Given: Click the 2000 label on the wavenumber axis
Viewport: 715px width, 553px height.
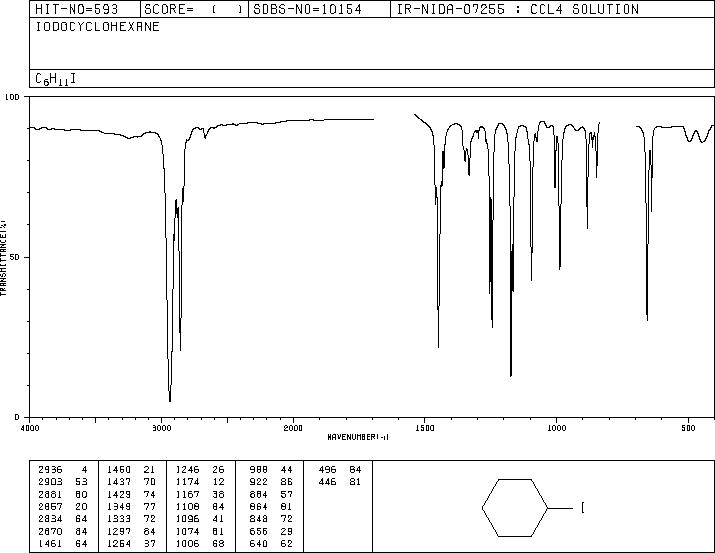Looking at the screenshot, I should pyautogui.click(x=293, y=428).
